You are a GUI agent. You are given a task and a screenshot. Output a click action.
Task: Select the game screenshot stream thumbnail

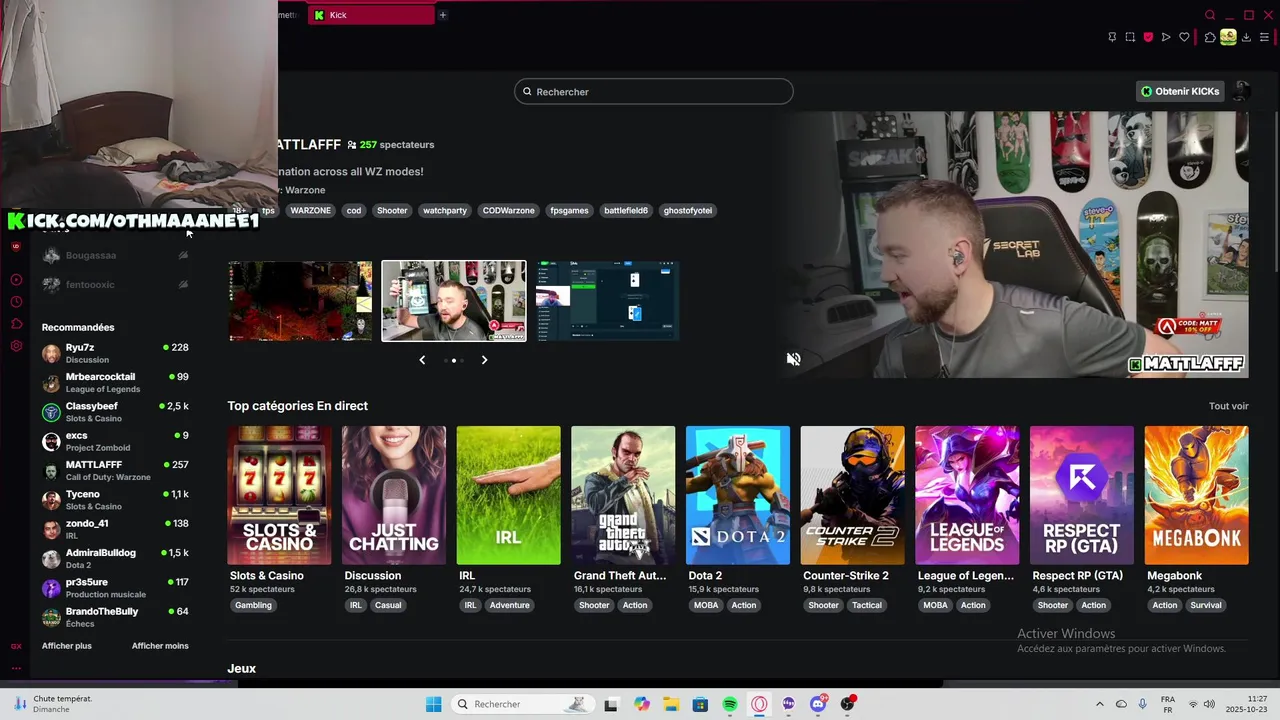pyautogui.click(x=300, y=301)
